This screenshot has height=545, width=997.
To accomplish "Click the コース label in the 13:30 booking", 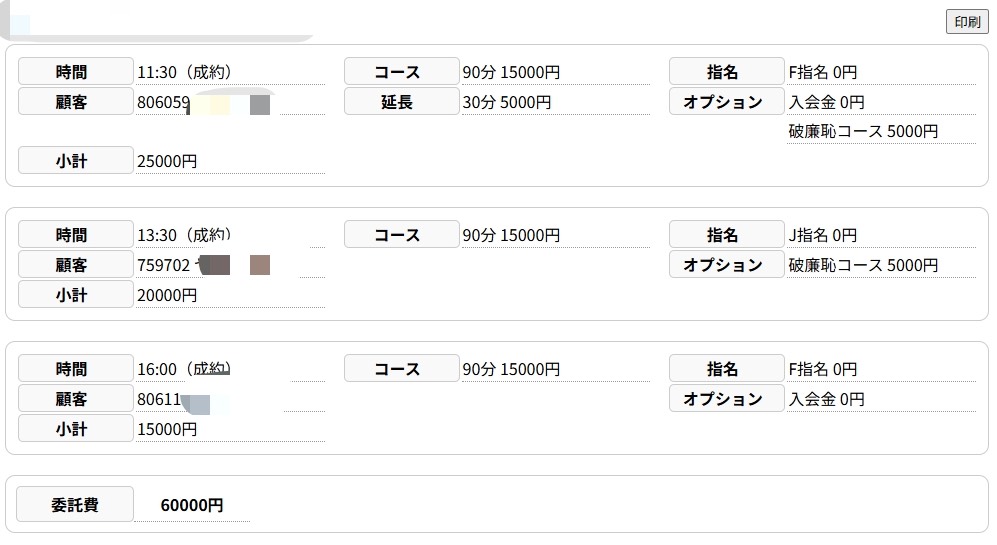I will (401, 235).
